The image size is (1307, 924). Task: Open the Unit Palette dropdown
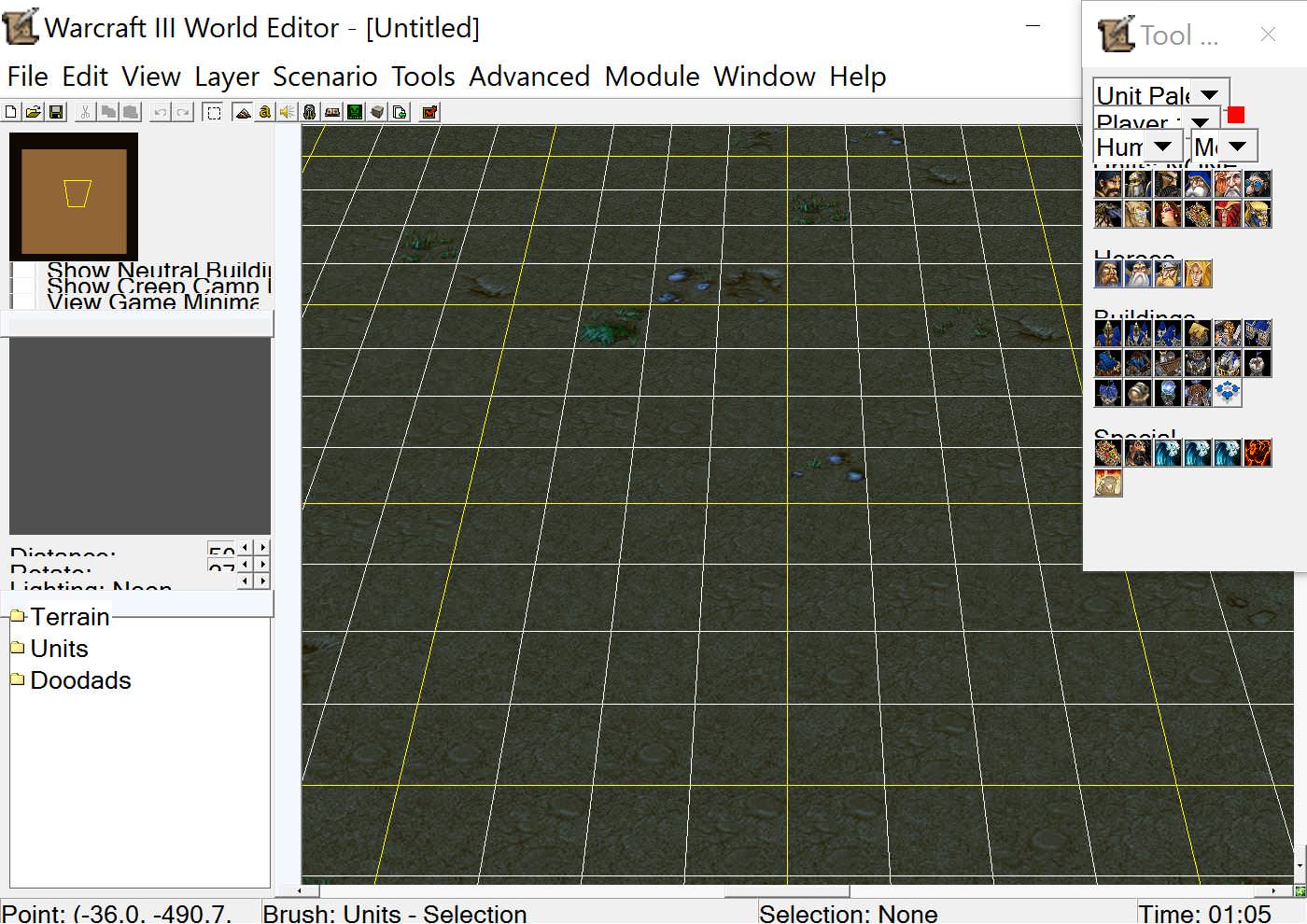[x=1209, y=94]
